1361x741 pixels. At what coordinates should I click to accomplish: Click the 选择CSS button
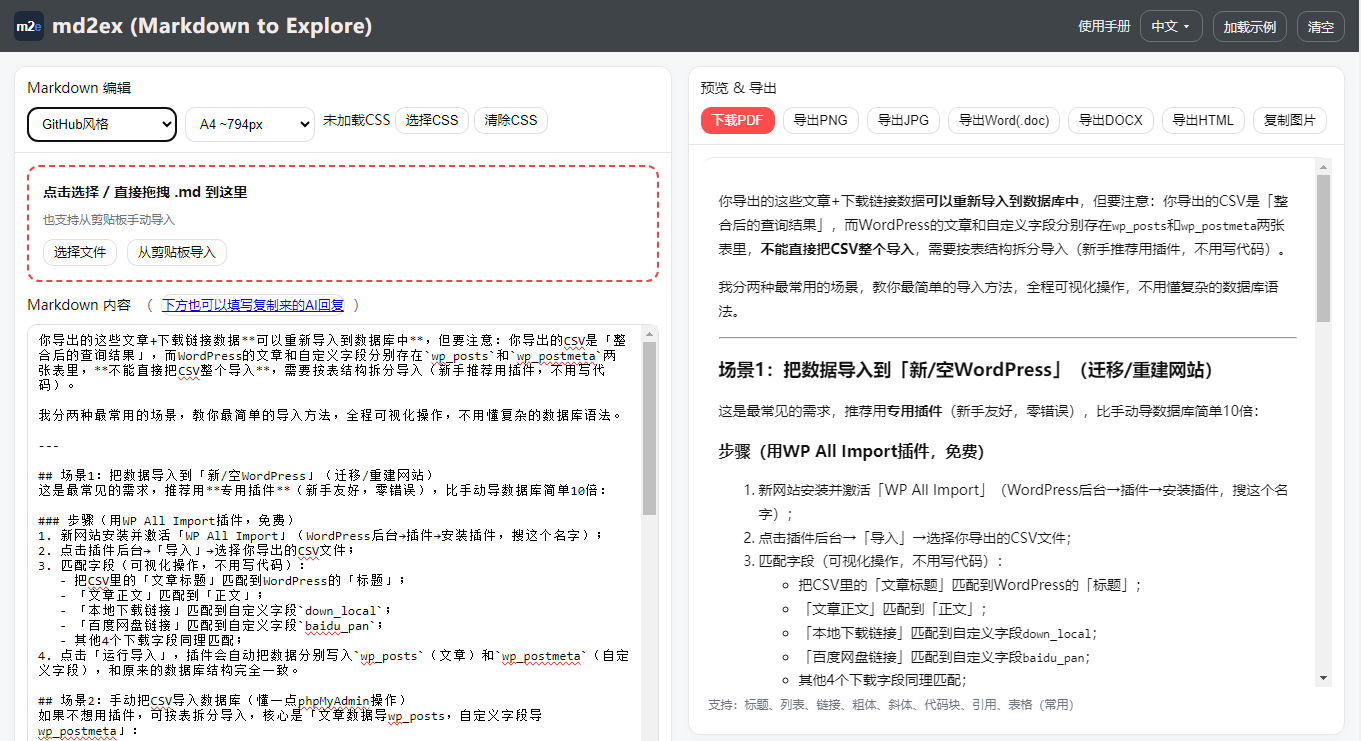pyautogui.click(x=432, y=120)
